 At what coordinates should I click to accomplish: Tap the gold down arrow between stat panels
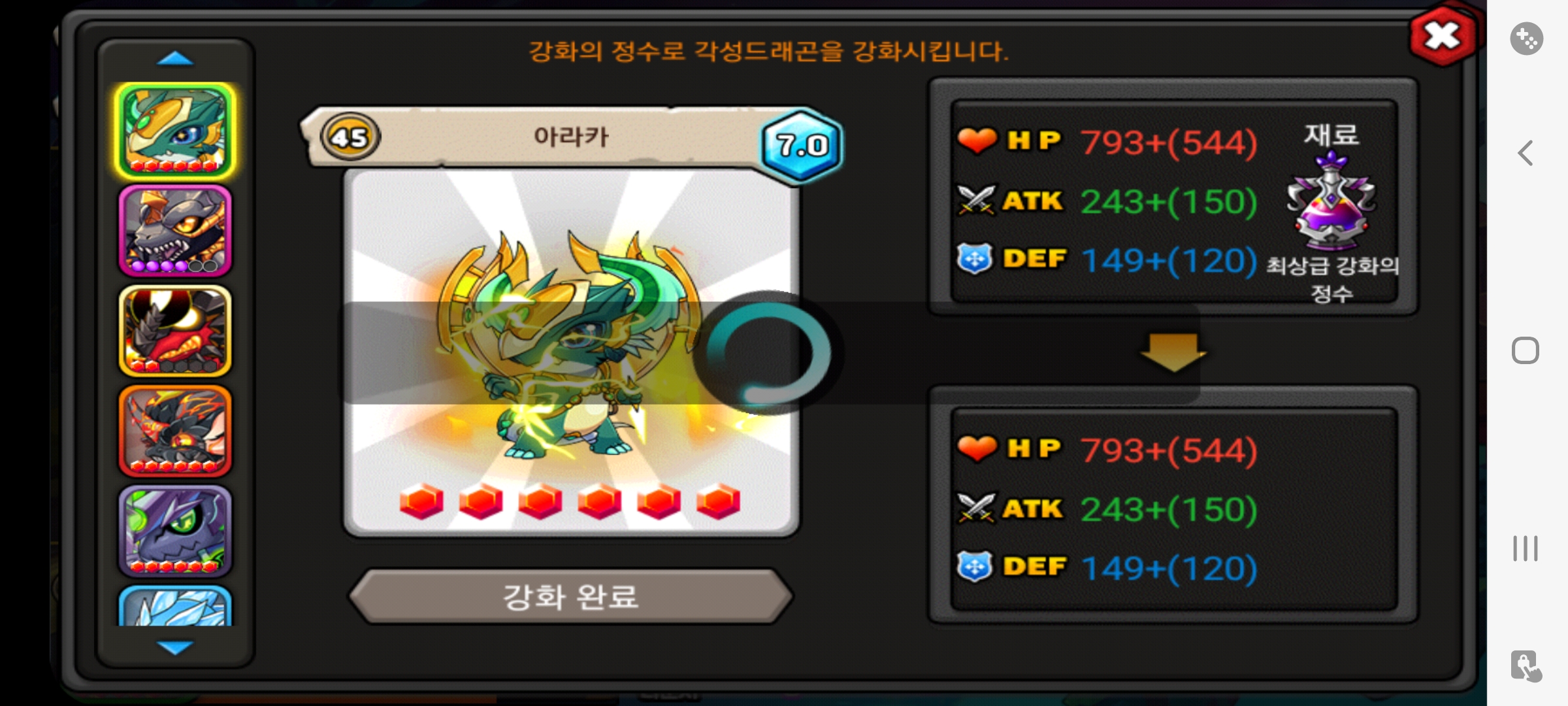pos(1173,352)
